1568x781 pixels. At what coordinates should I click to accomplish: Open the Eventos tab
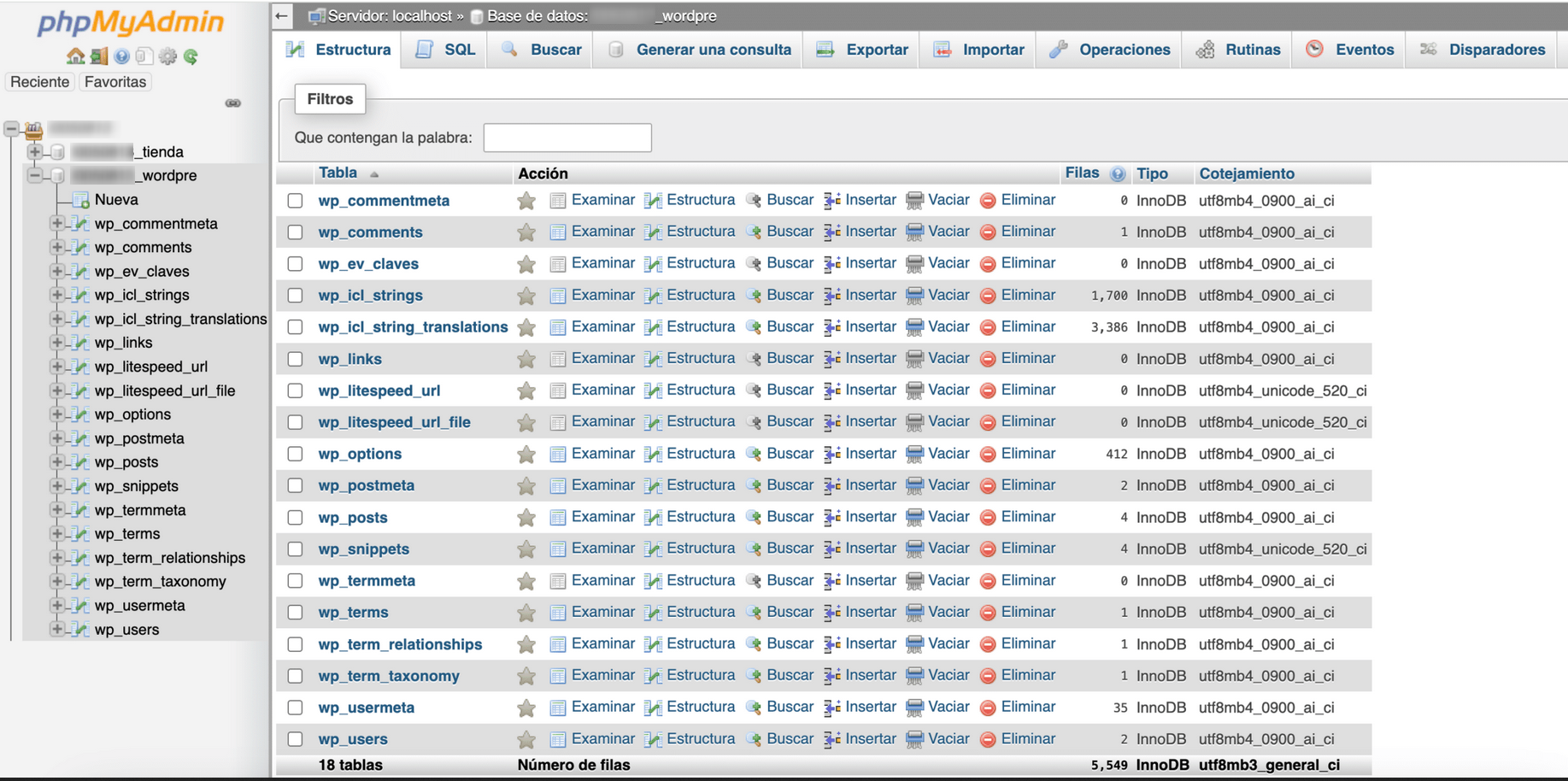[1350, 50]
